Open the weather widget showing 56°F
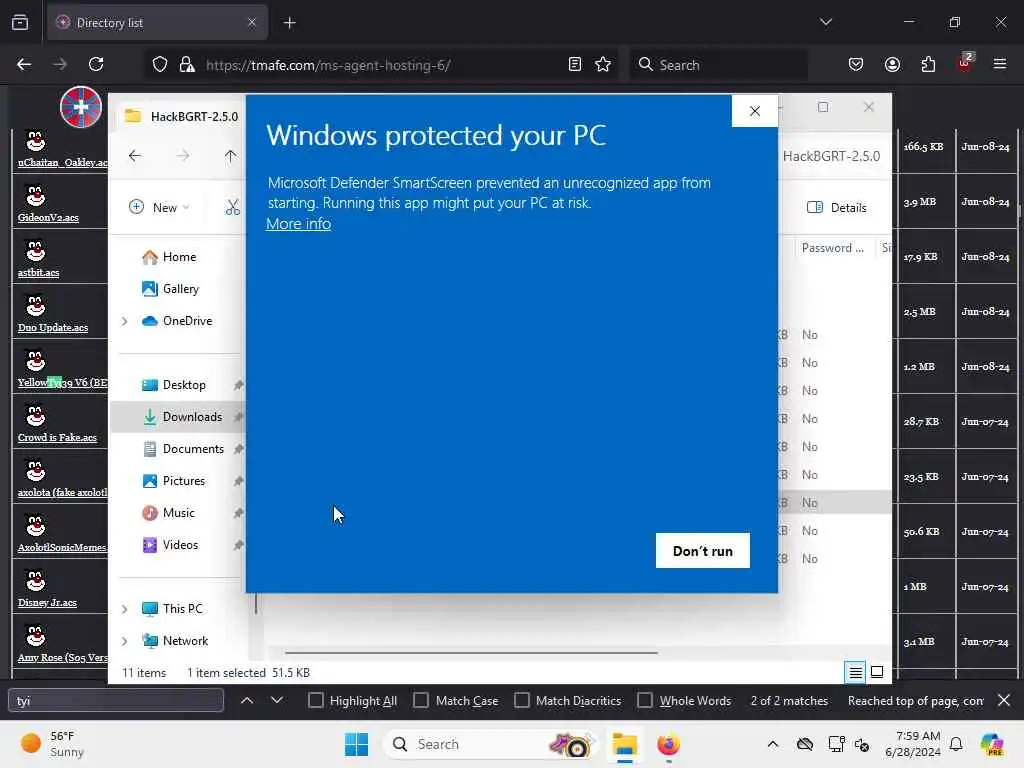Image resolution: width=1024 pixels, height=768 pixels. [54, 744]
